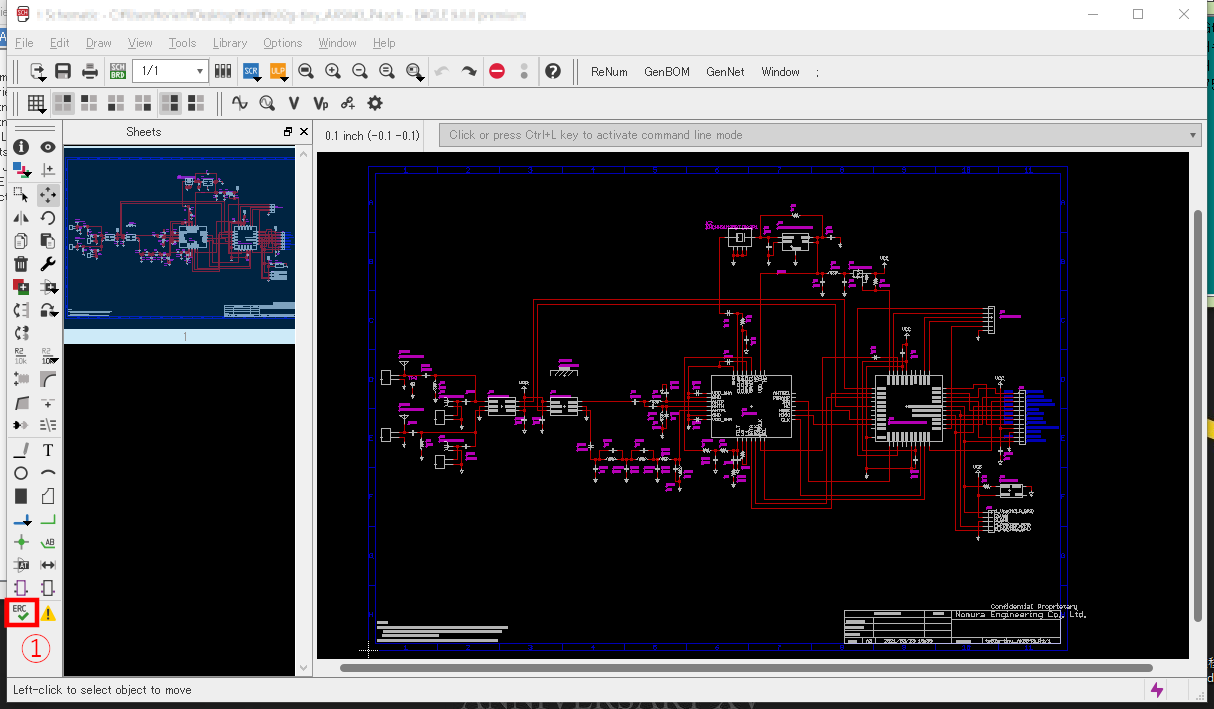Click the Zoom out magnifier icon

pos(360,71)
